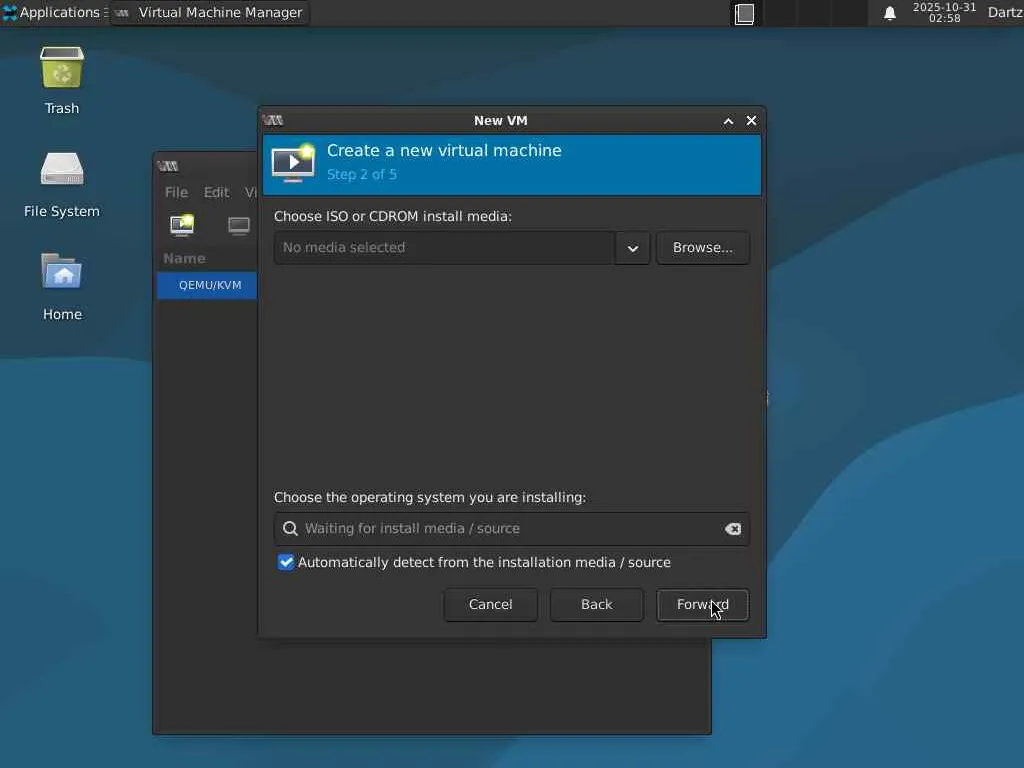
Task: Click new VM toolbar icon in Manager window
Action: [182, 225]
